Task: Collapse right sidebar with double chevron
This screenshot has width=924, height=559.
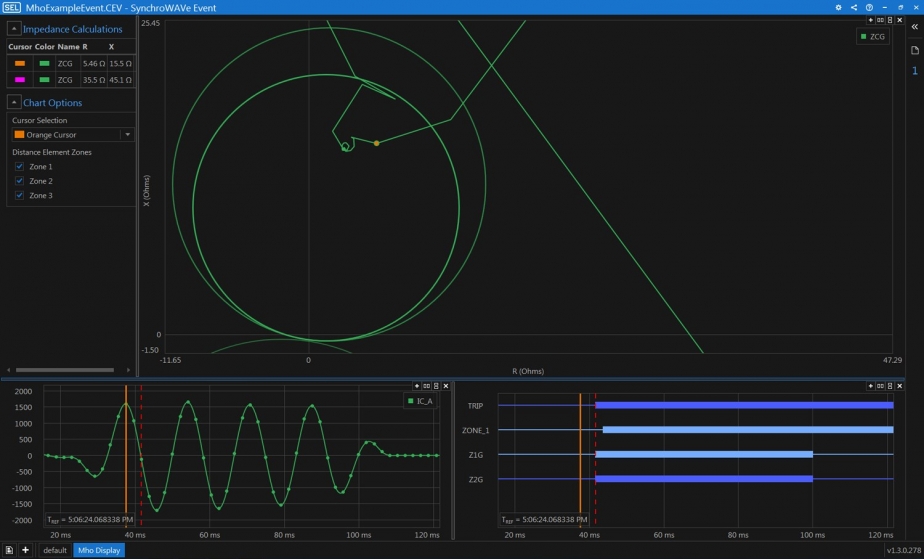Action: [x=914, y=27]
